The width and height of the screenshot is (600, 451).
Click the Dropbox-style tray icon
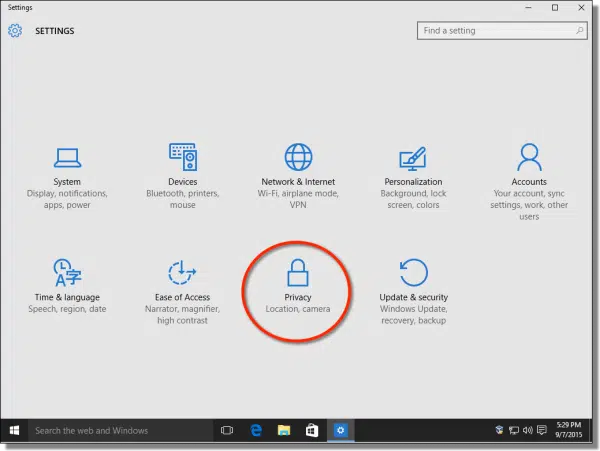tap(499, 430)
